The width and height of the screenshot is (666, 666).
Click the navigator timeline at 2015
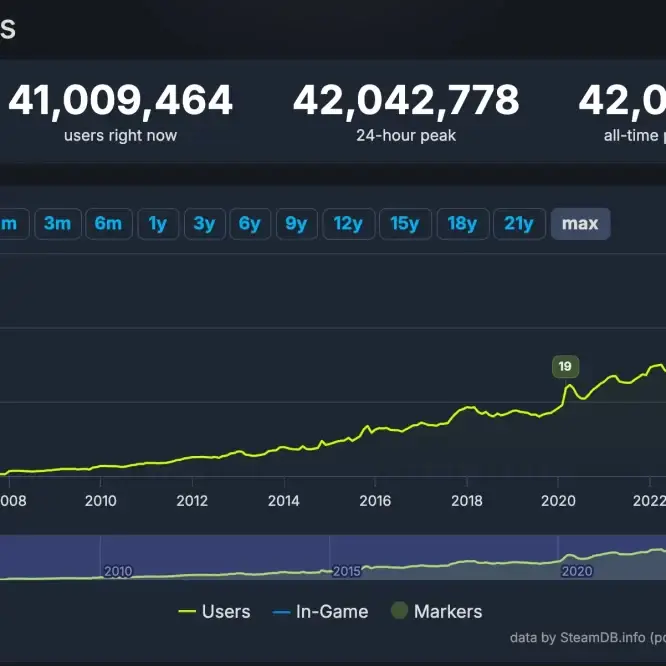(345, 571)
